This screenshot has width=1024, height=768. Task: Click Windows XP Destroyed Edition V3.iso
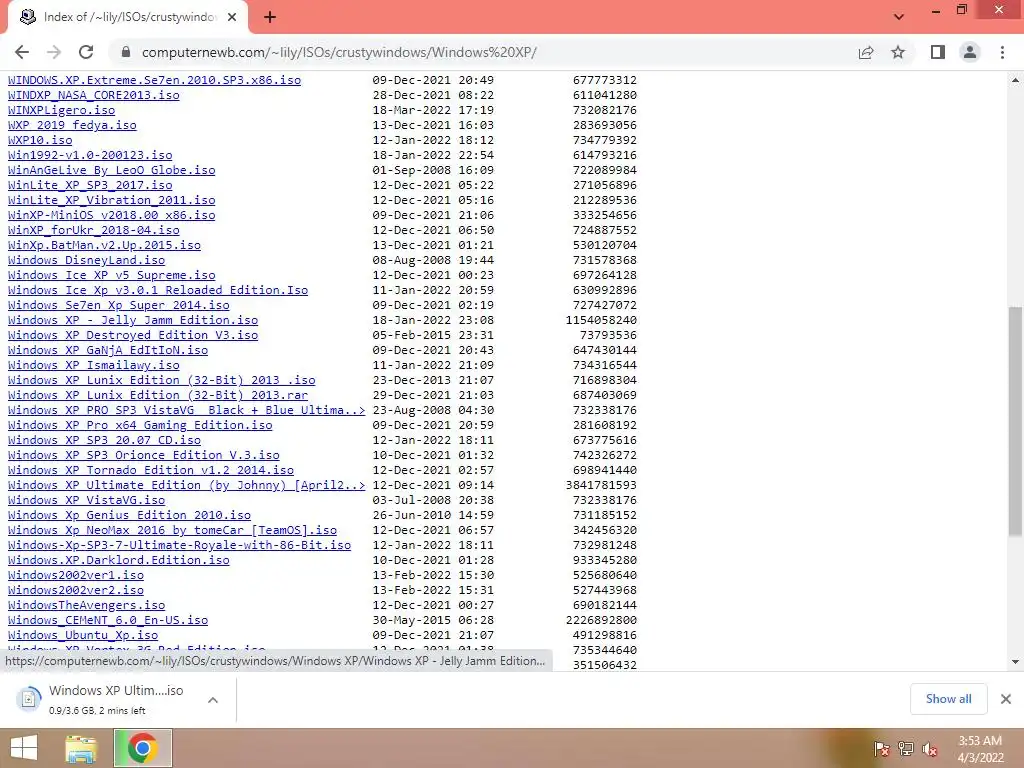click(x=133, y=335)
